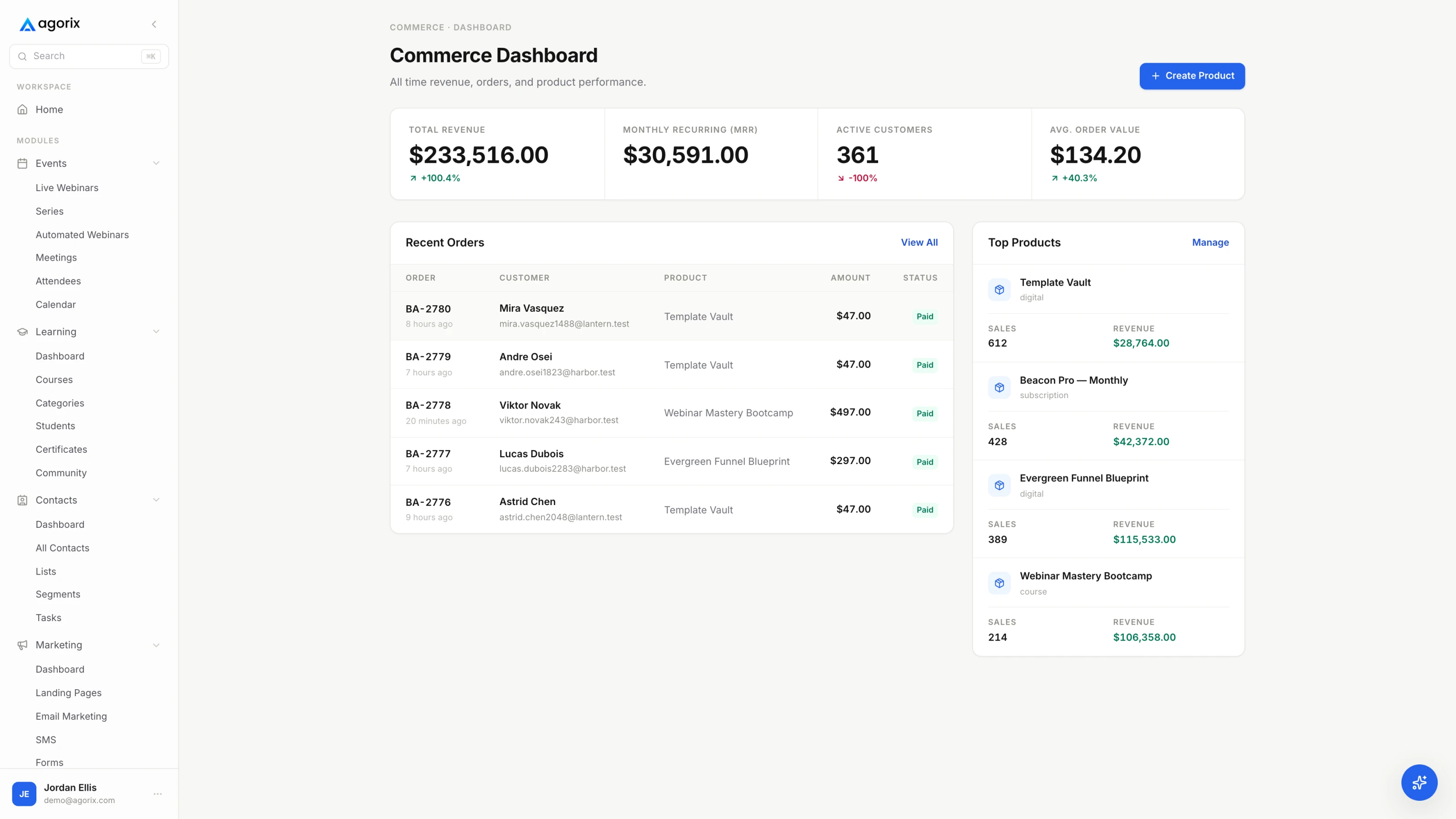Image resolution: width=1456 pixels, height=819 pixels.
Task: Open Email Marketing in sidebar
Action: click(71, 716)
